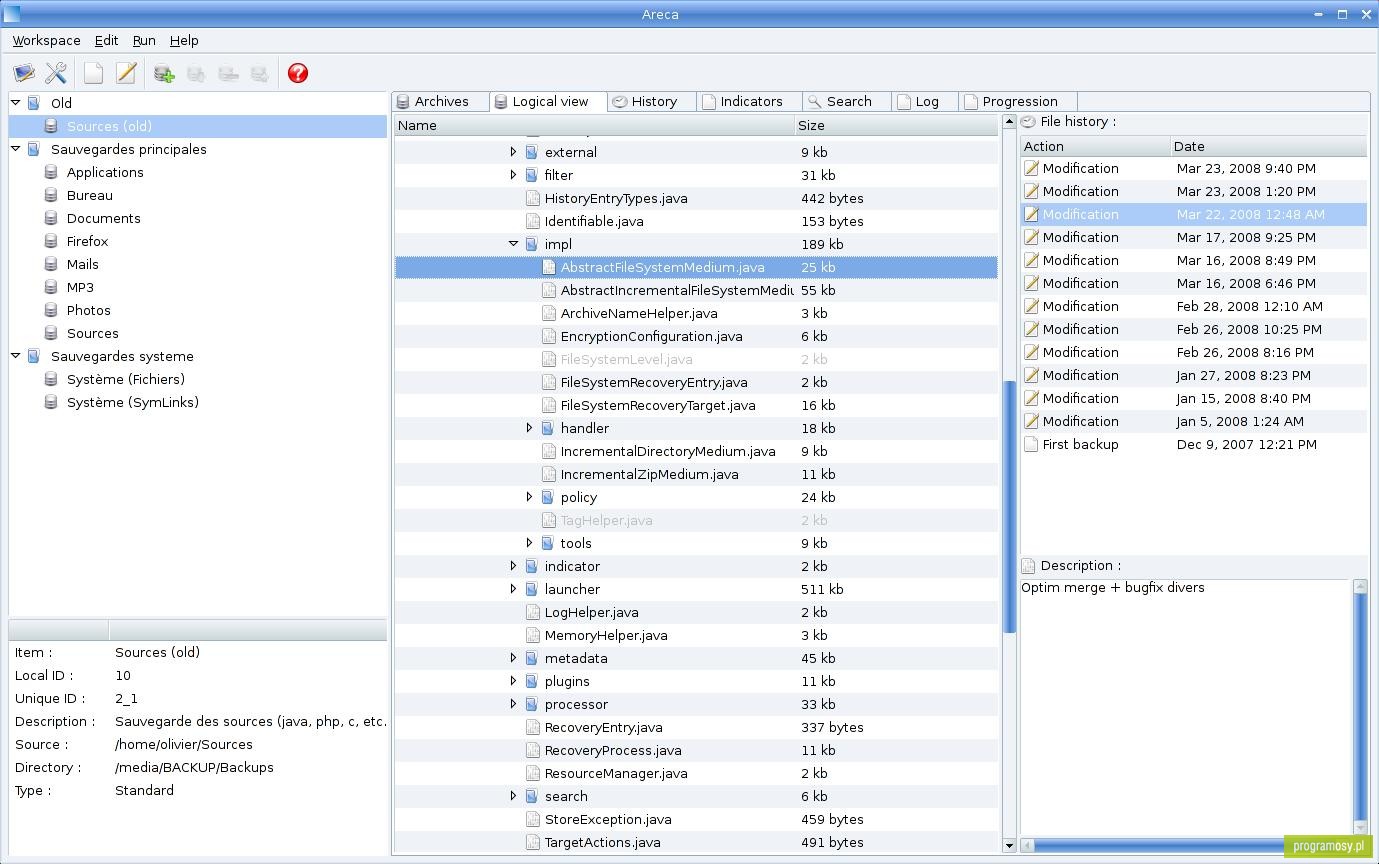
Task: Select the Système (Fichiers) target
Action: 125,379
